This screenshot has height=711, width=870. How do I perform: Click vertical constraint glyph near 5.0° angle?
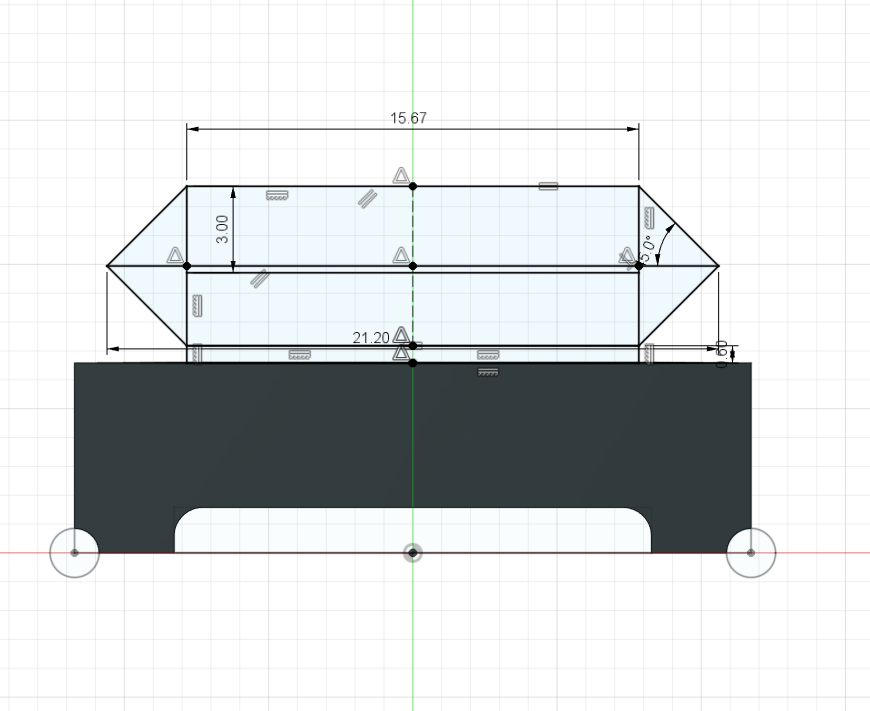(x=649, y=217)
